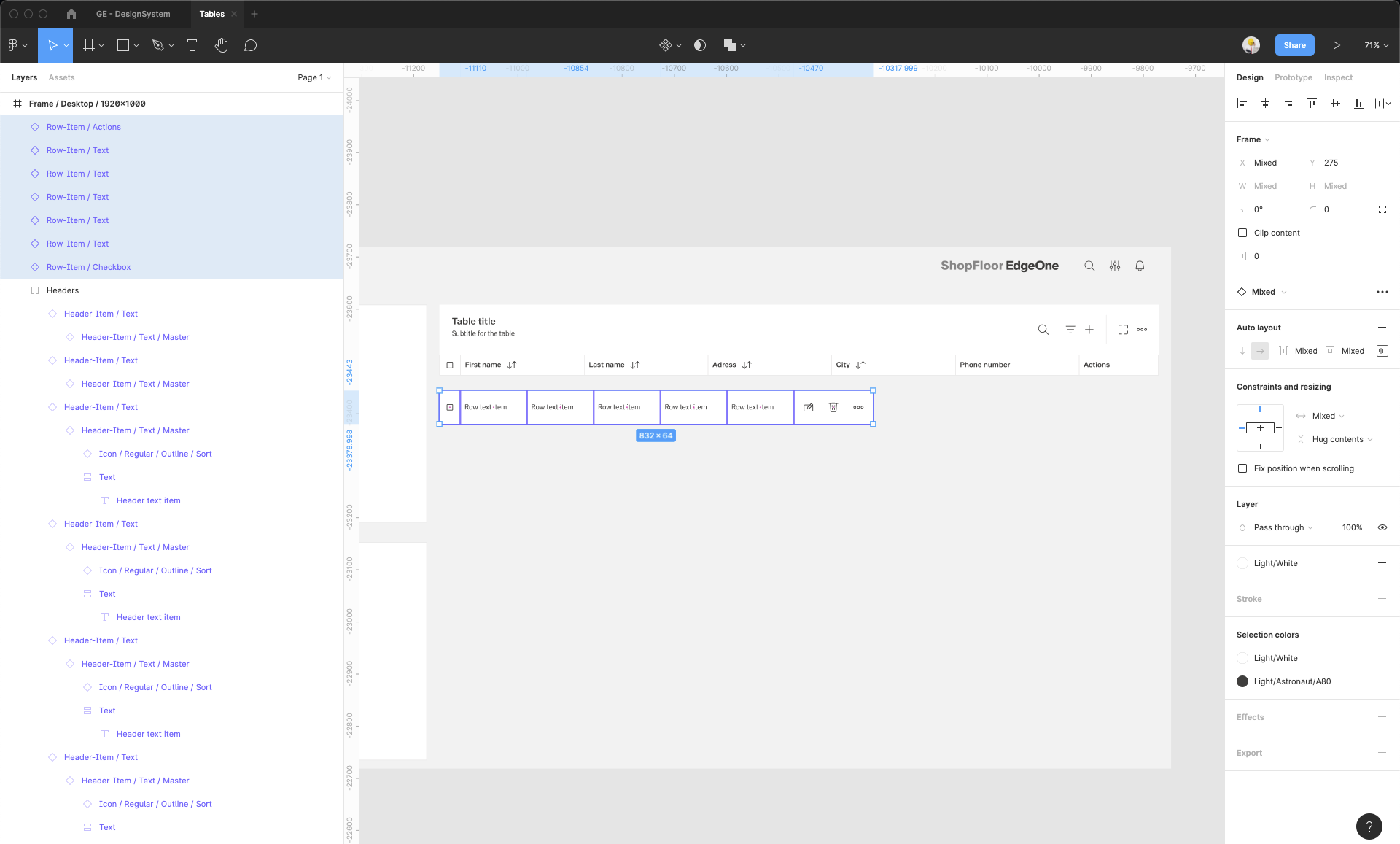
Task: Click the independent corners icon
Action: point(1382,209)
